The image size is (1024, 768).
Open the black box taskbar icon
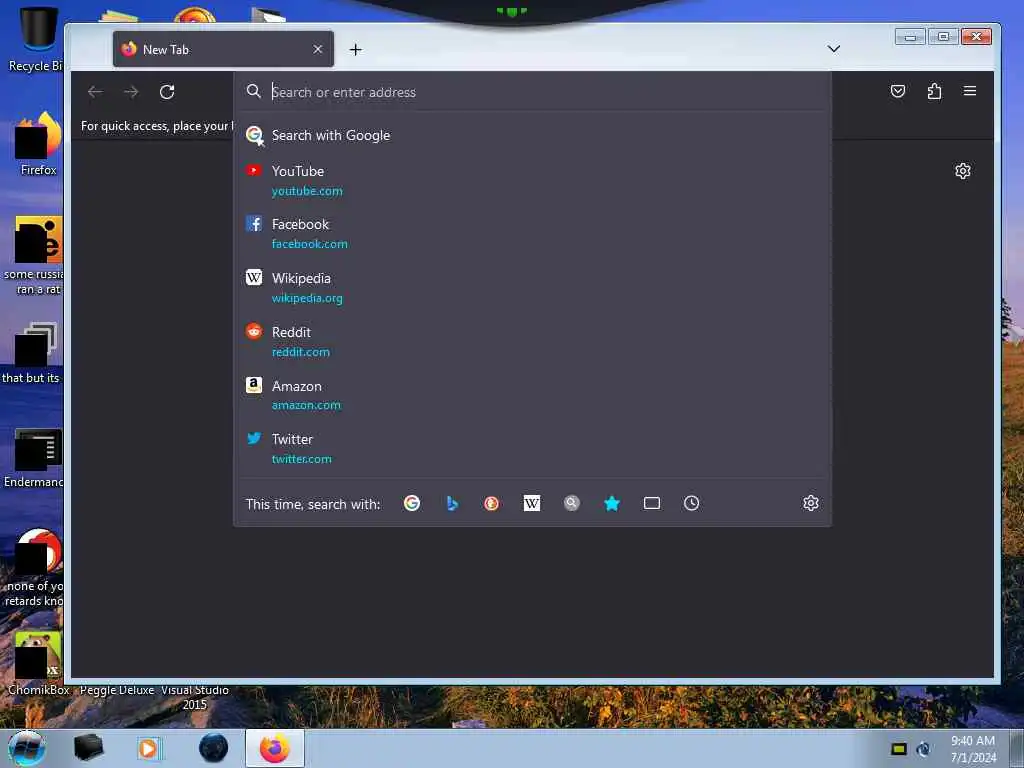pyautogui.click(x=88, y=748)
